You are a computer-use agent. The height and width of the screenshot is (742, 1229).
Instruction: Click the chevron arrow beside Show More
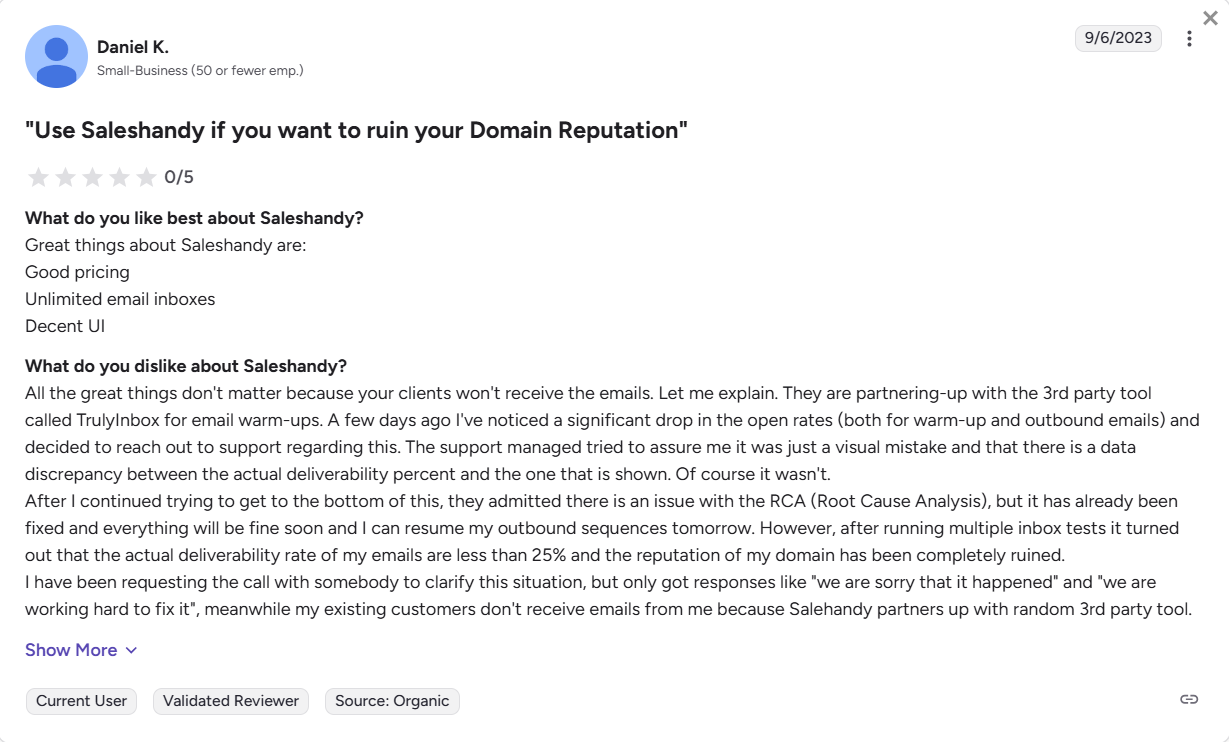point(131,650)
